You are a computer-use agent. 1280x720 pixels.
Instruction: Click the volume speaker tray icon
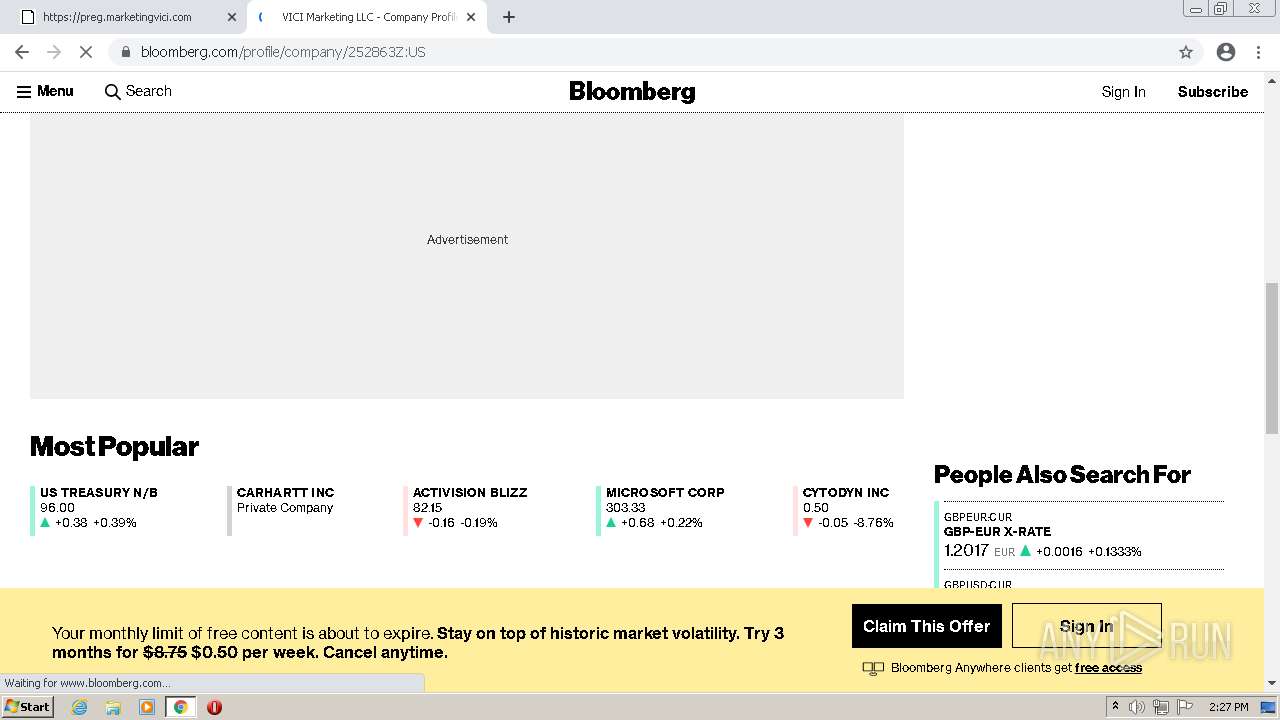1137,707
